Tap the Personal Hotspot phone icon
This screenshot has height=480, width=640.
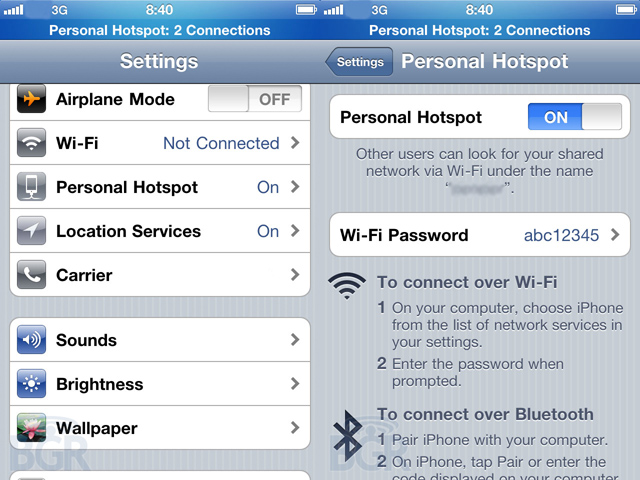31,187
